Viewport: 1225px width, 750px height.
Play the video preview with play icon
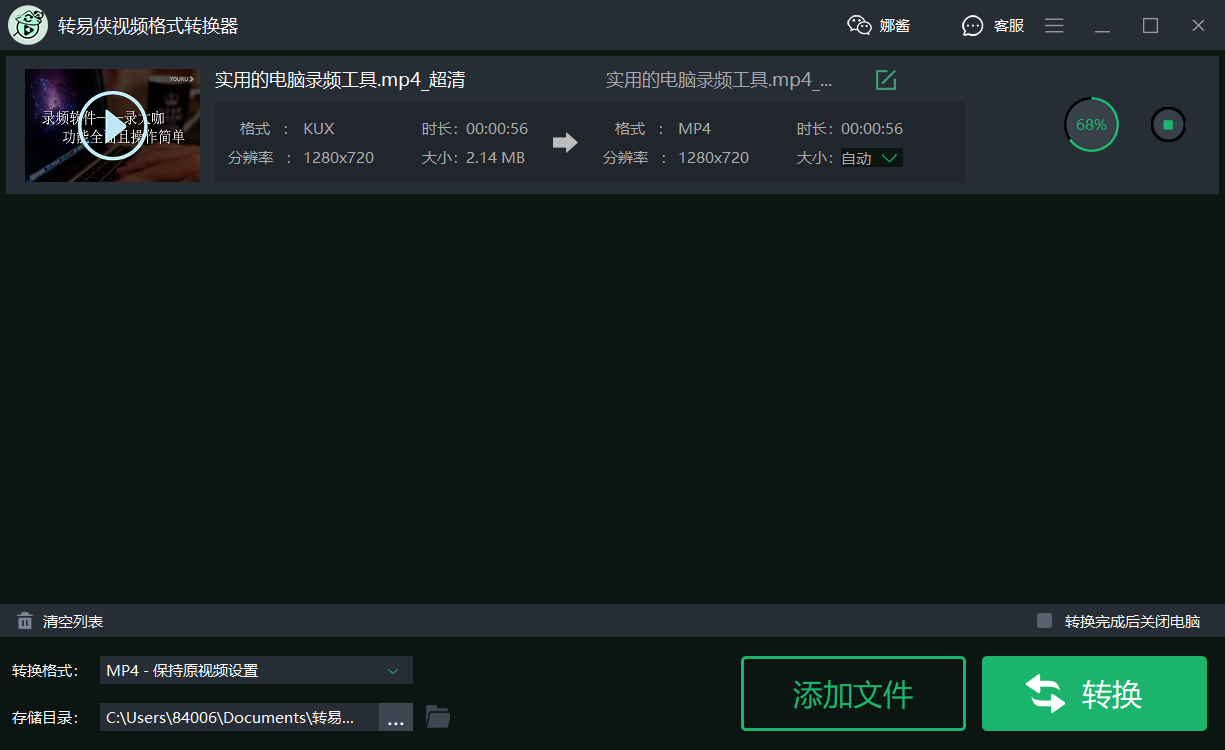pos(112,124)
